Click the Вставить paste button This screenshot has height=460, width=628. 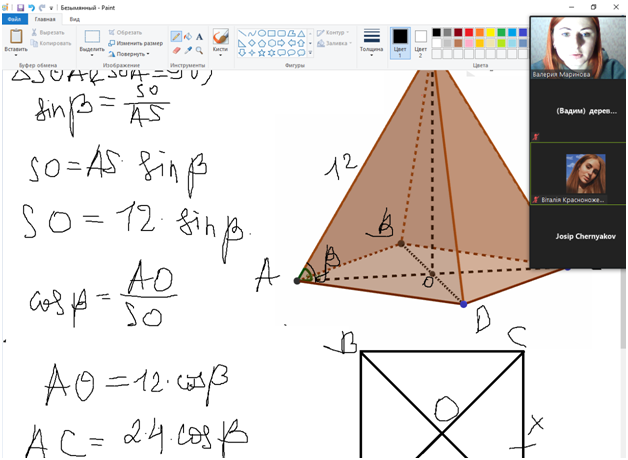click(15, 42)
